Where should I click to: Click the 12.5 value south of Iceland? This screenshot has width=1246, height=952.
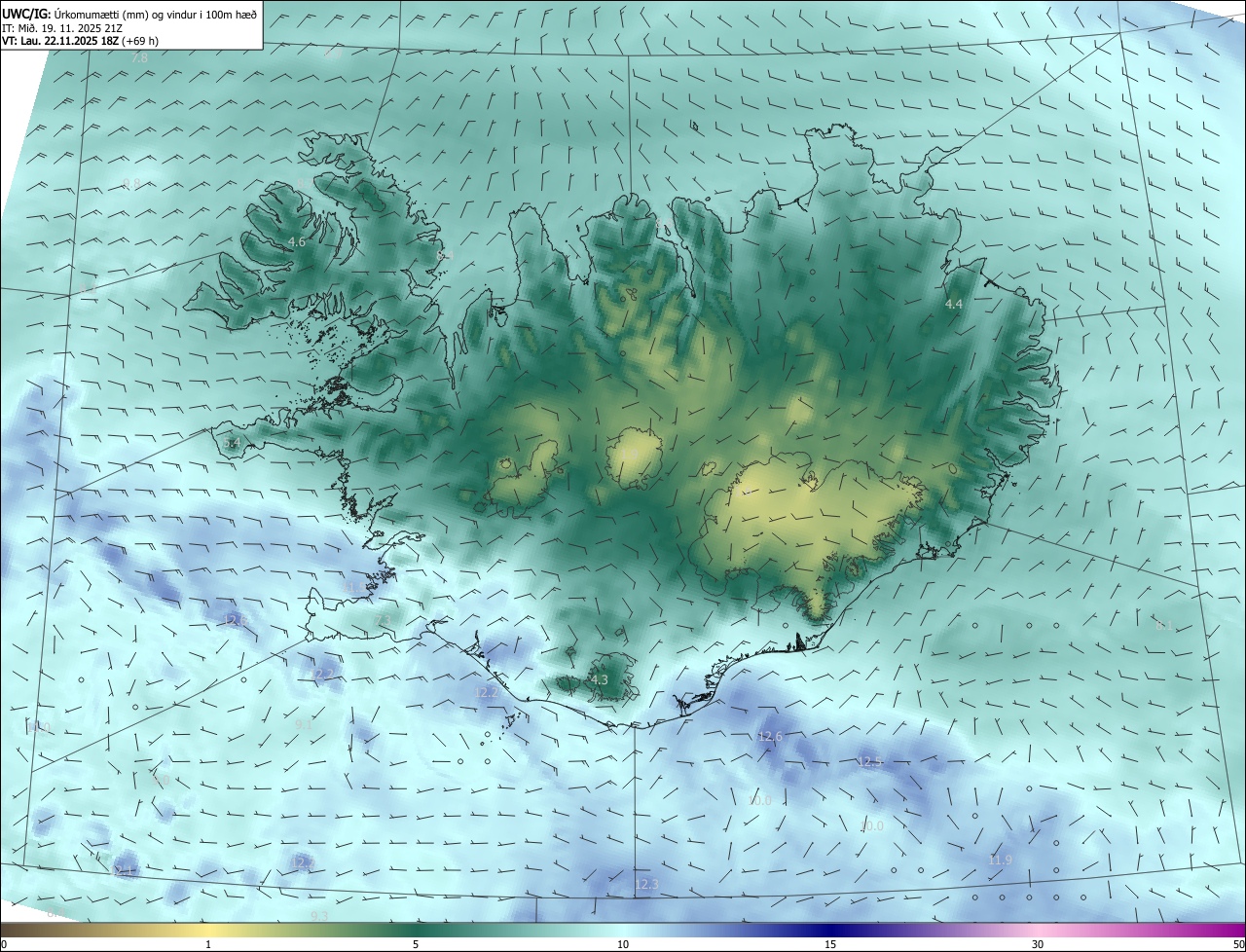(x=869, y=761)
